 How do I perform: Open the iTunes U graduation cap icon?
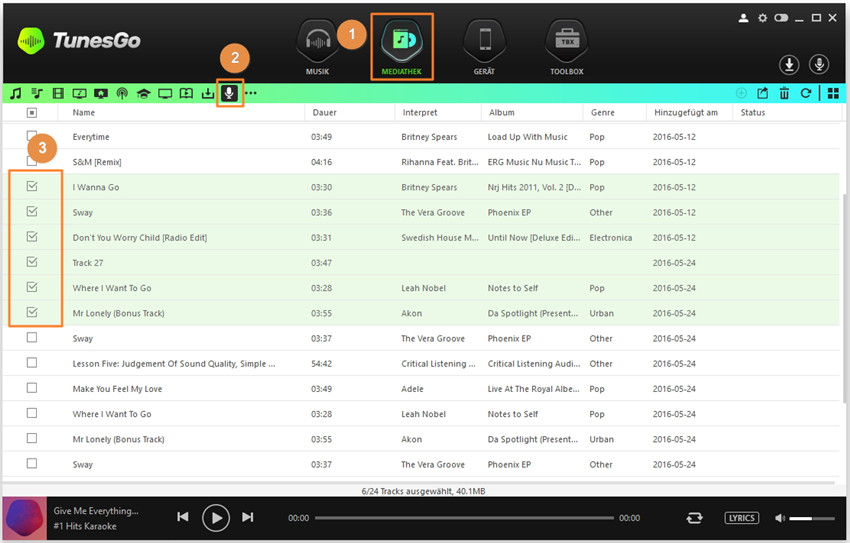click(x=143, y=93)
